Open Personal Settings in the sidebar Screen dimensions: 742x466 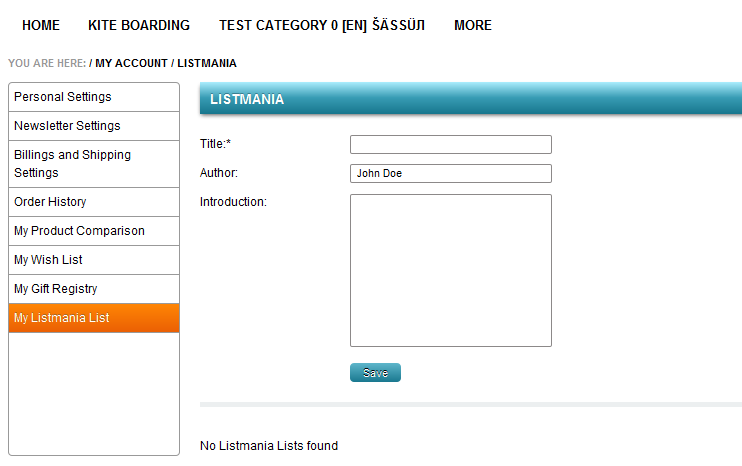click(63, 97)
